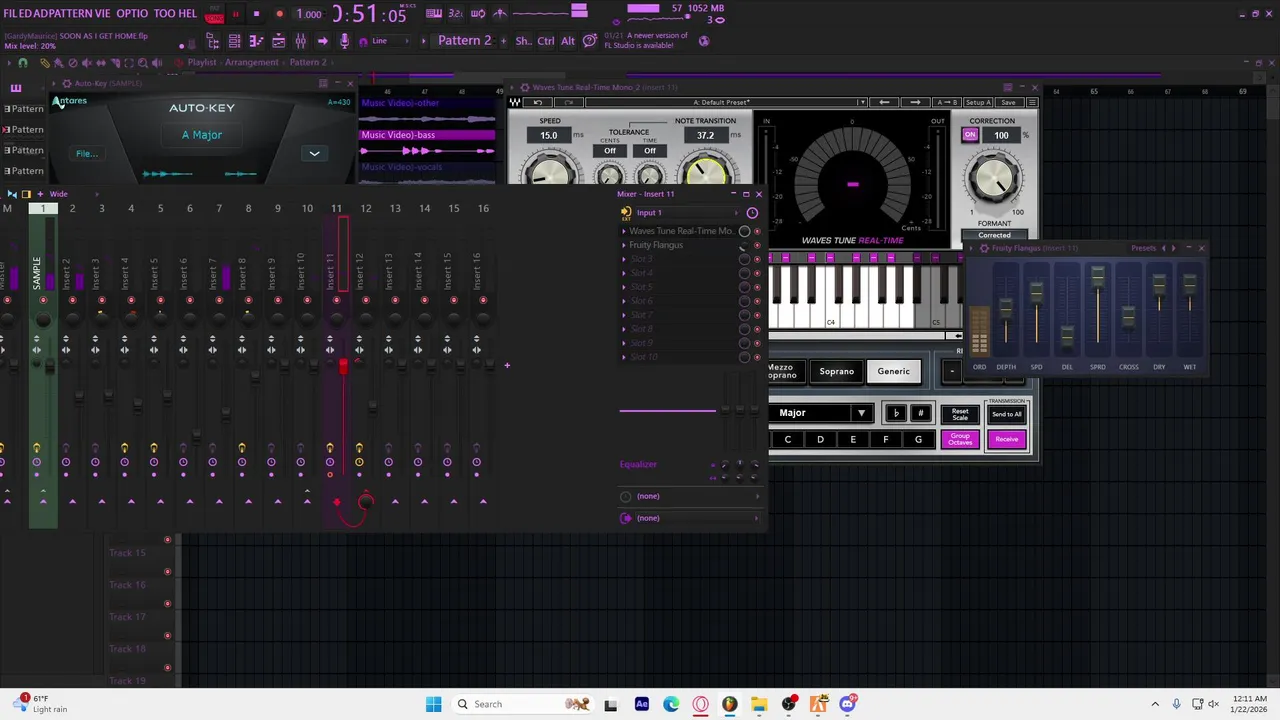The height and width of the screenshot is (720, 1280).
Task: Click the Waves Tune plugin gear options icon
Action: coord(525,87)
